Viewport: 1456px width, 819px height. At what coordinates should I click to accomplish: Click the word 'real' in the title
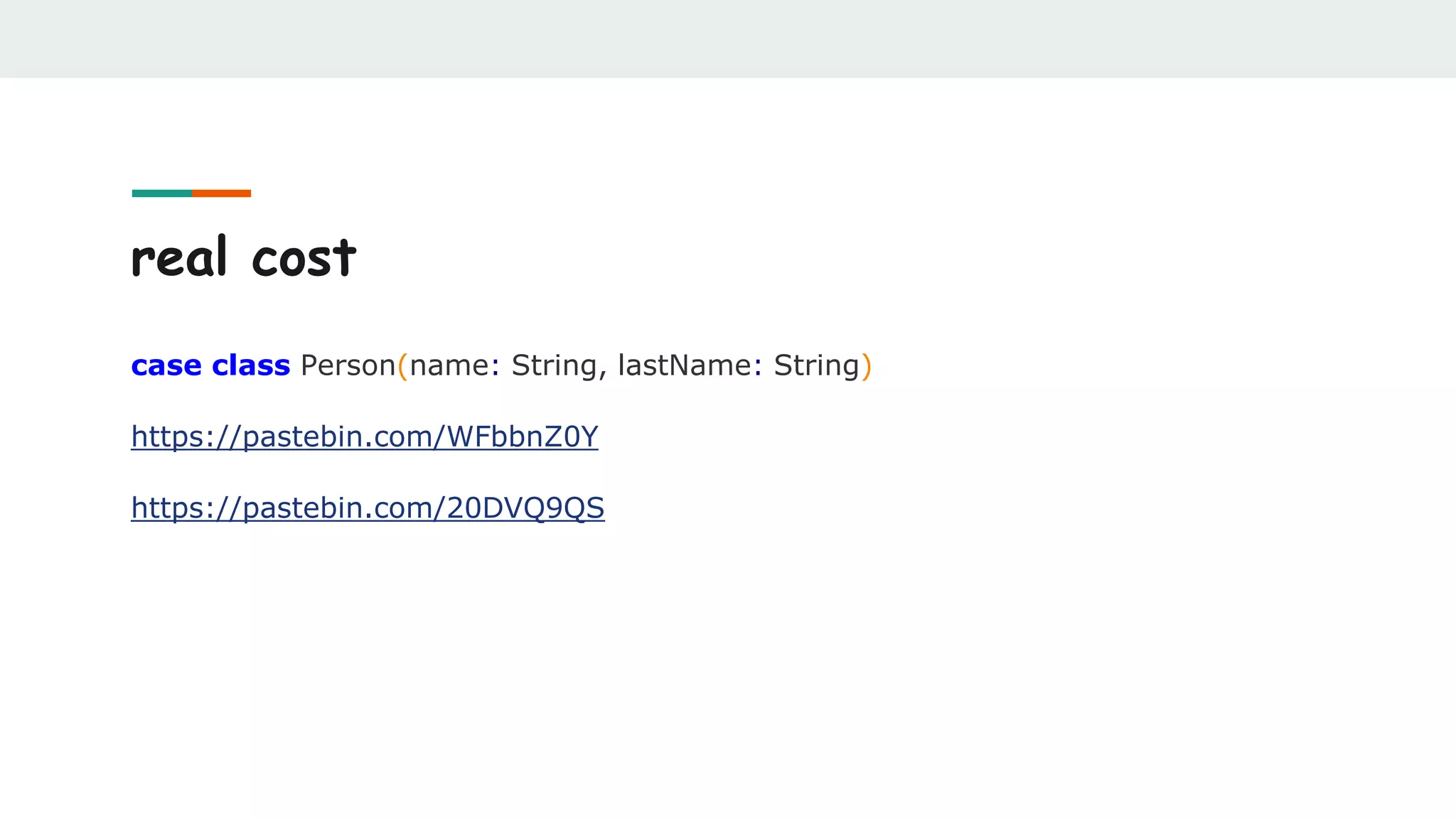(179, 257)
